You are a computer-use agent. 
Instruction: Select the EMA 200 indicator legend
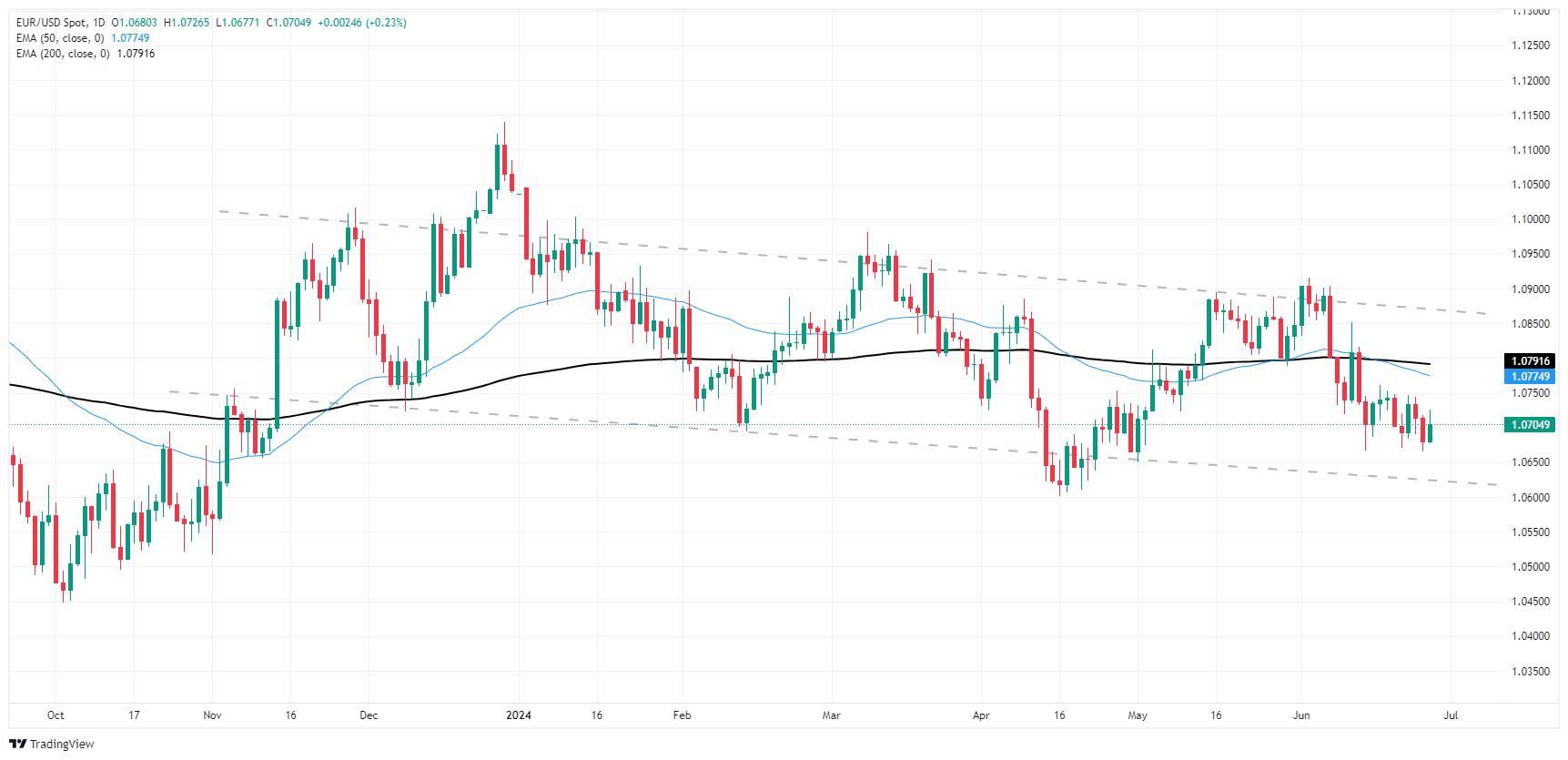point(63,54)
